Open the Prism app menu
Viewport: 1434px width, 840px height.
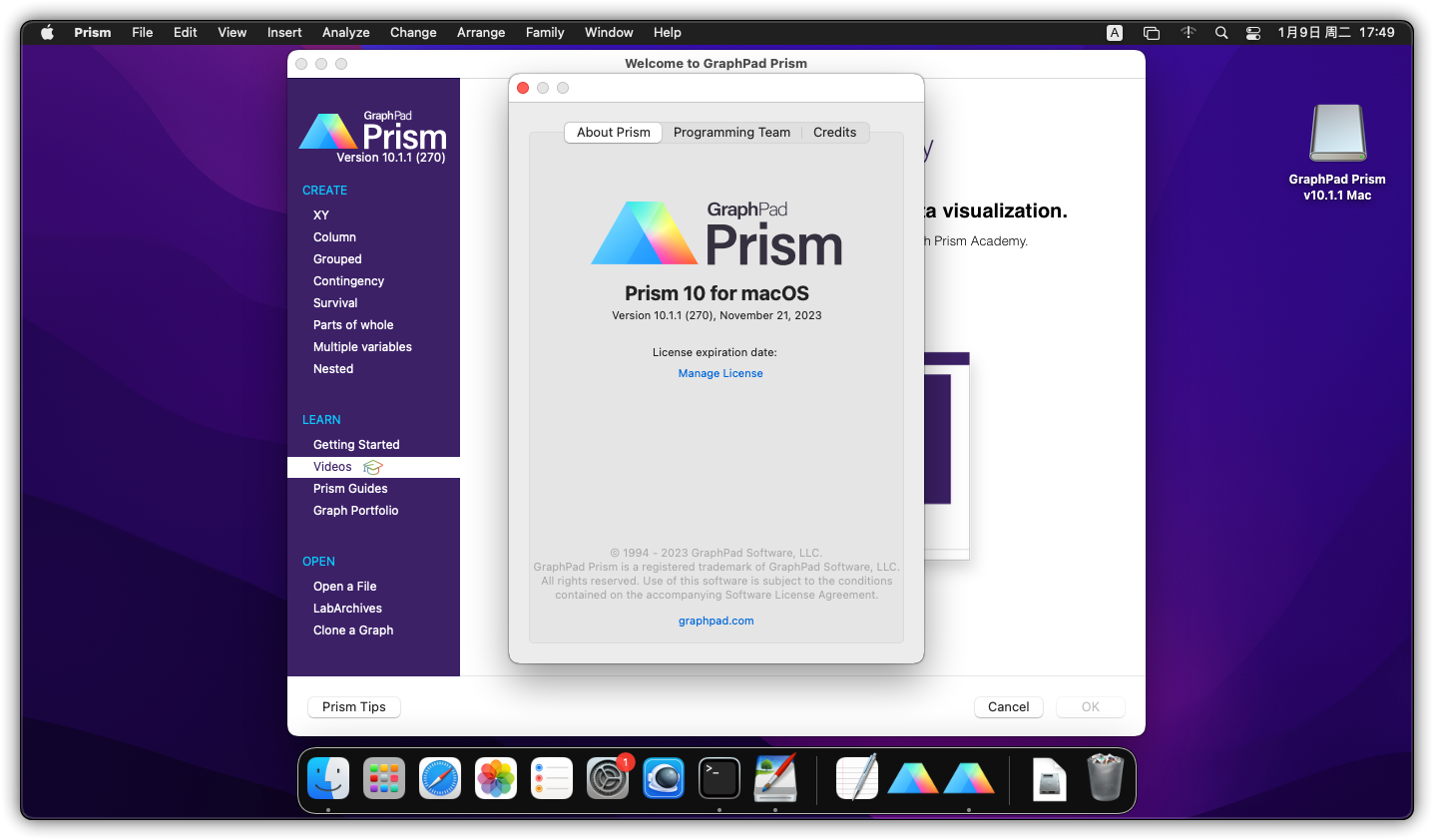[93, 33]
